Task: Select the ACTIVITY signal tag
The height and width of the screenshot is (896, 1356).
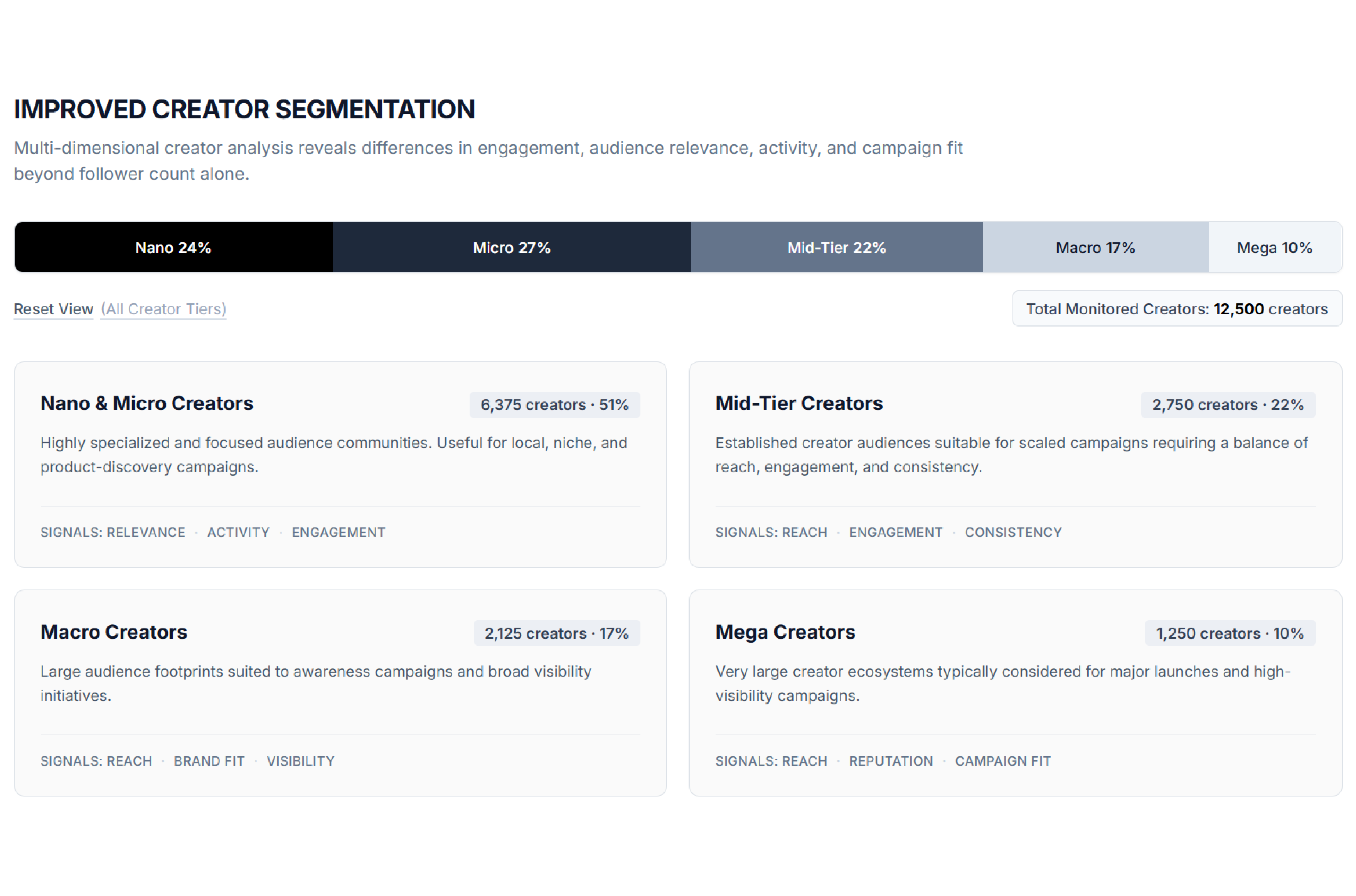Action: pyautogui.click(x=238, y=532)
